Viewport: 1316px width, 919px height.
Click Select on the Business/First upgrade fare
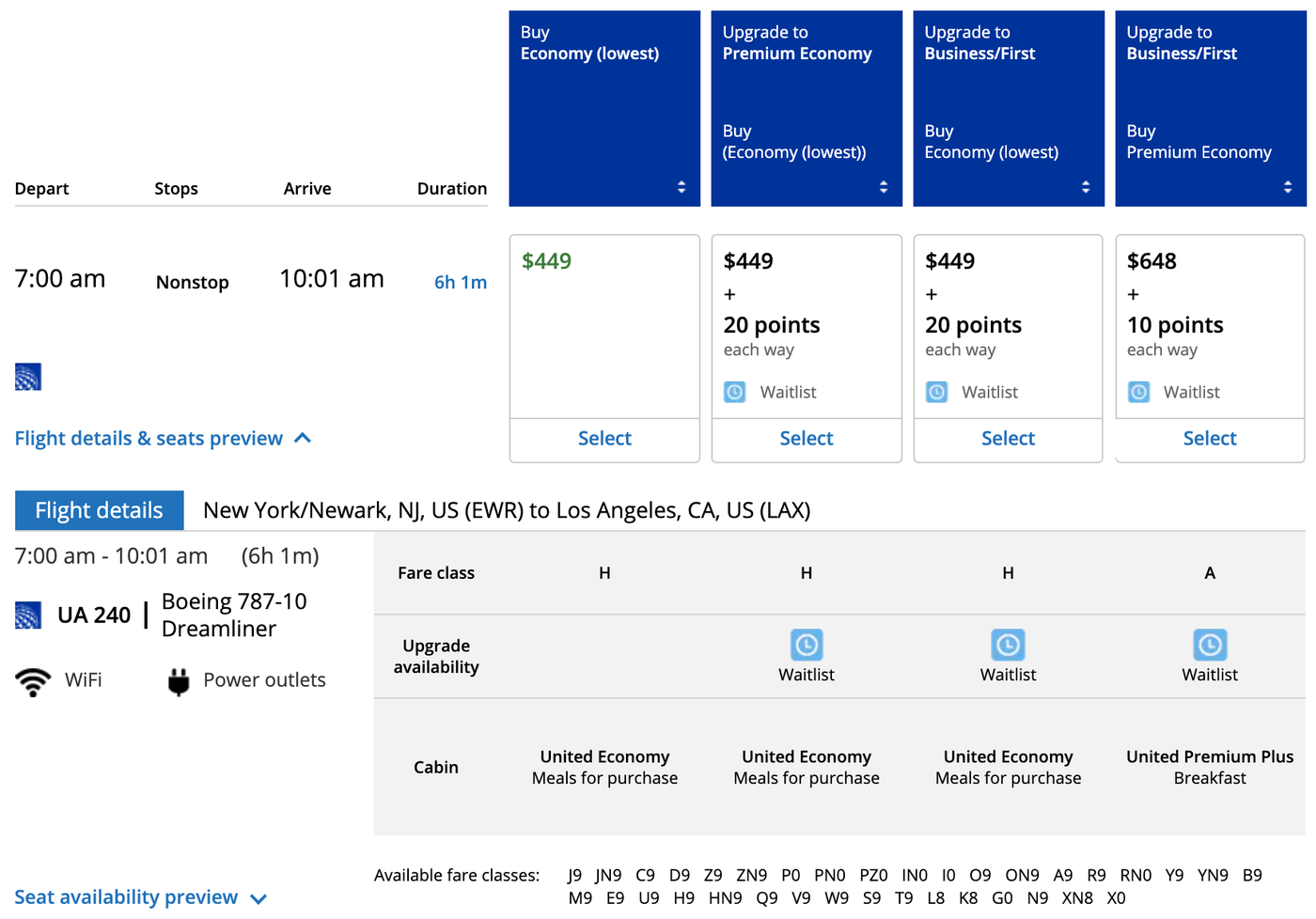[1008, 438]
